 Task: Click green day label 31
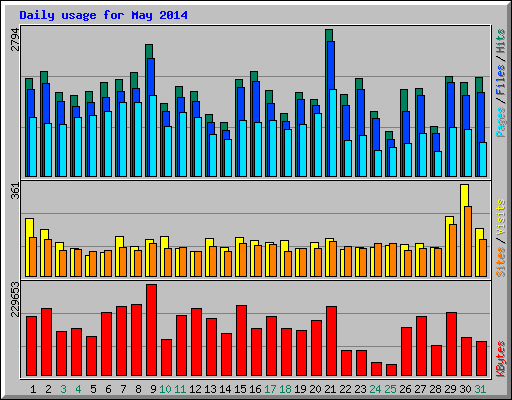[480, 389]
